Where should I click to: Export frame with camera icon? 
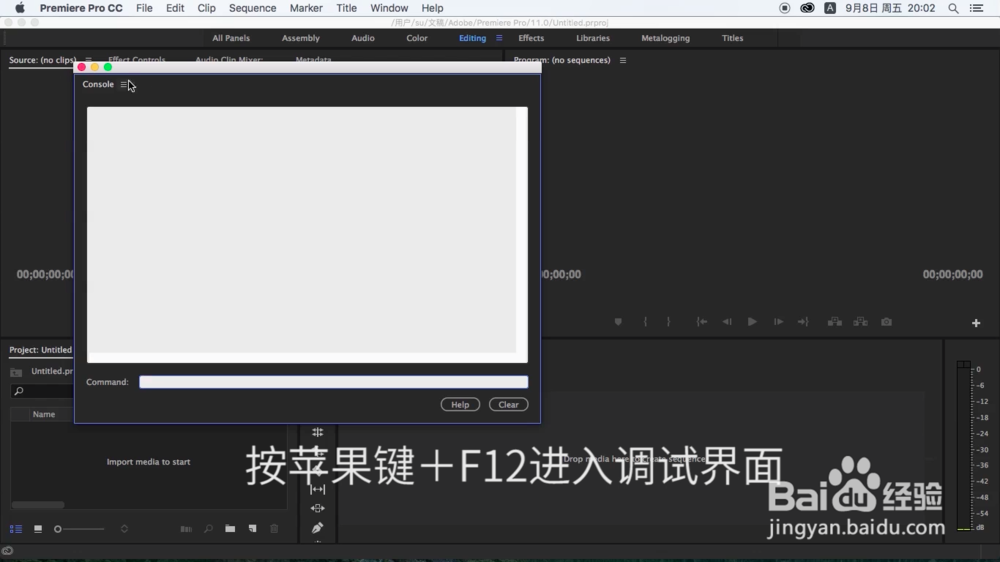point(886,322)
